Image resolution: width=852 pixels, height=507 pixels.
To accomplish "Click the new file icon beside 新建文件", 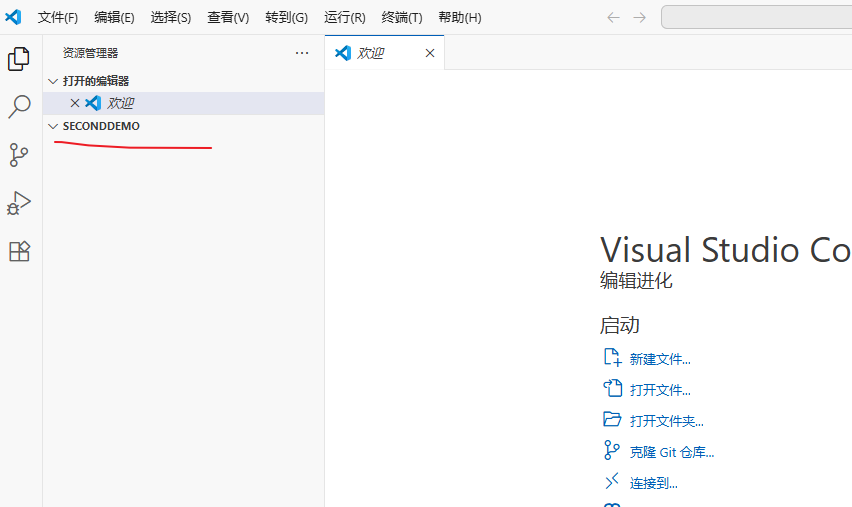I will tap(612, 358).
